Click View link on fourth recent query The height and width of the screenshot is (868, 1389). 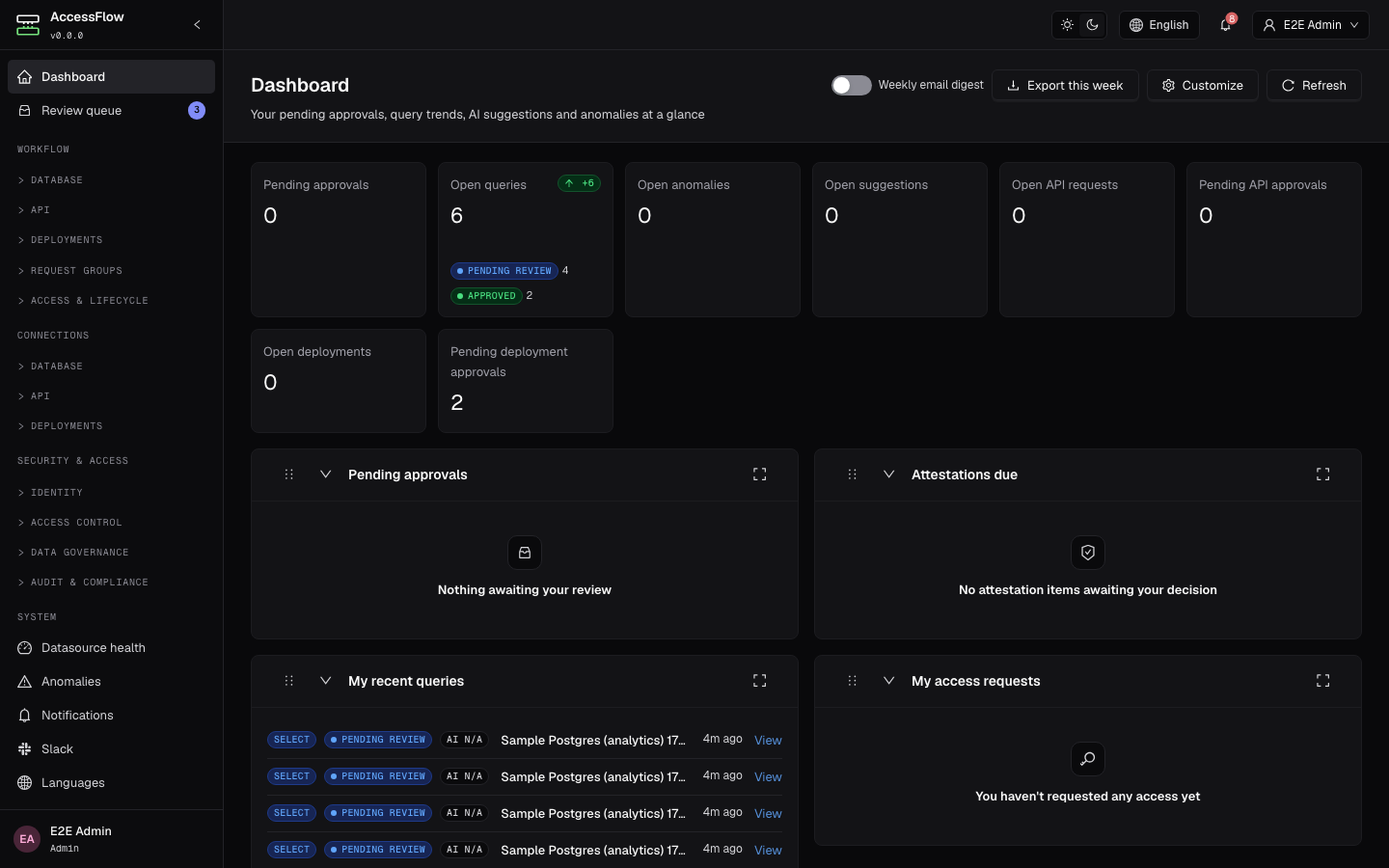pyautogui.click(x=768, y=850)
